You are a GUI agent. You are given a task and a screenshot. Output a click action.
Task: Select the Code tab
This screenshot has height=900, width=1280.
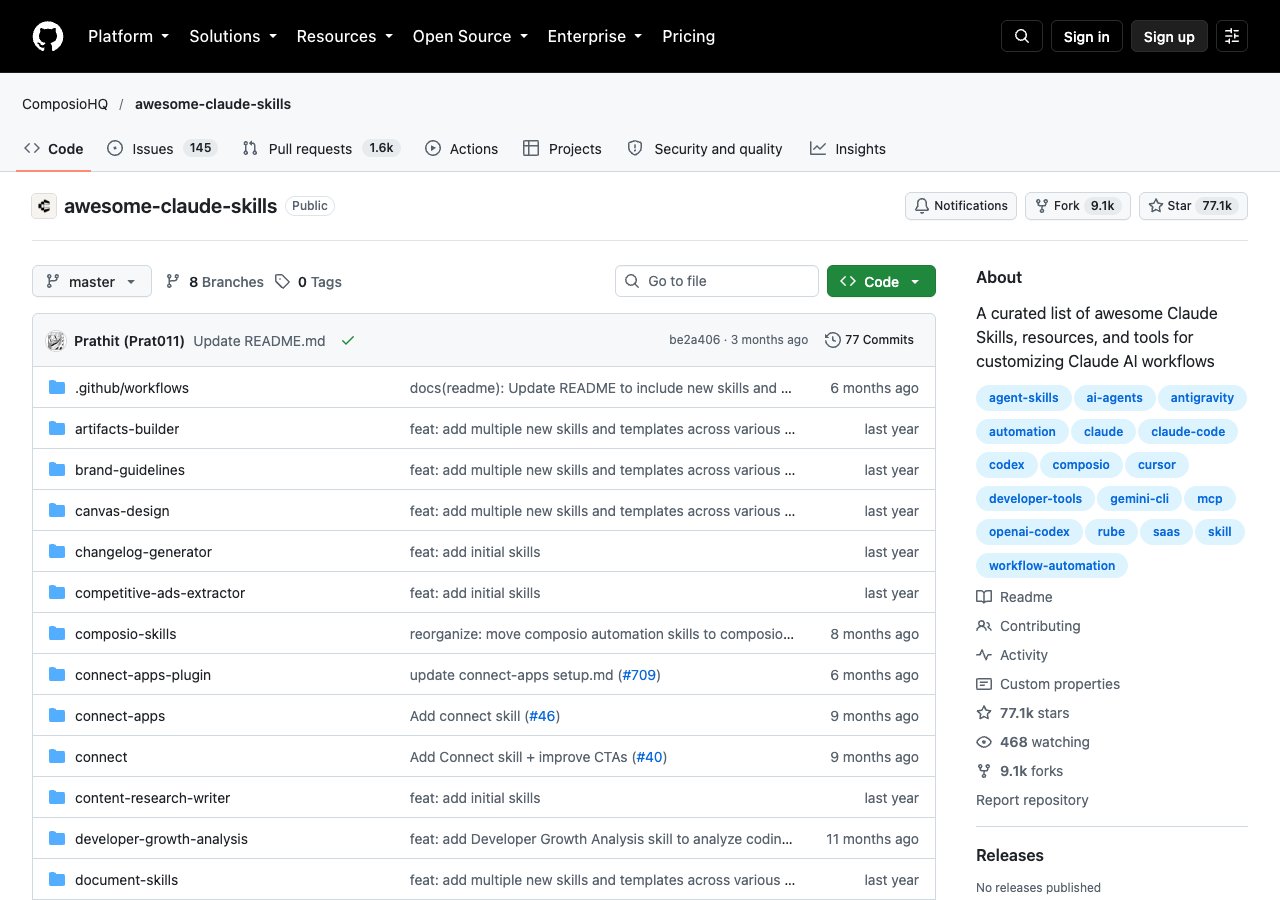point(54,148)
